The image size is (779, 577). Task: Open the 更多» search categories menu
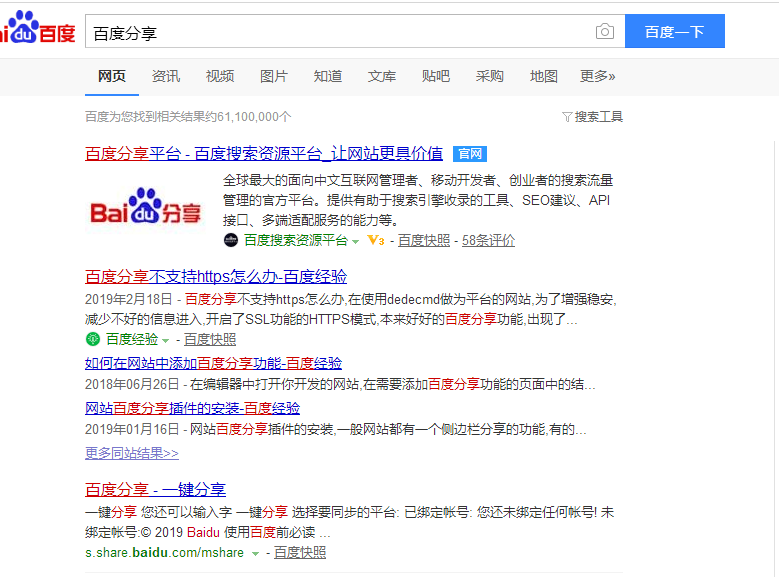[597, 76]
